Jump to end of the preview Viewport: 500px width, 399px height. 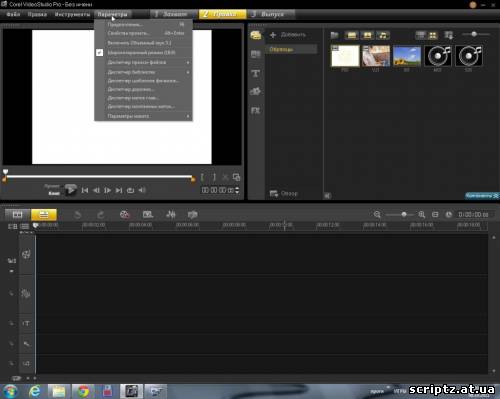[x=119, y=190]
